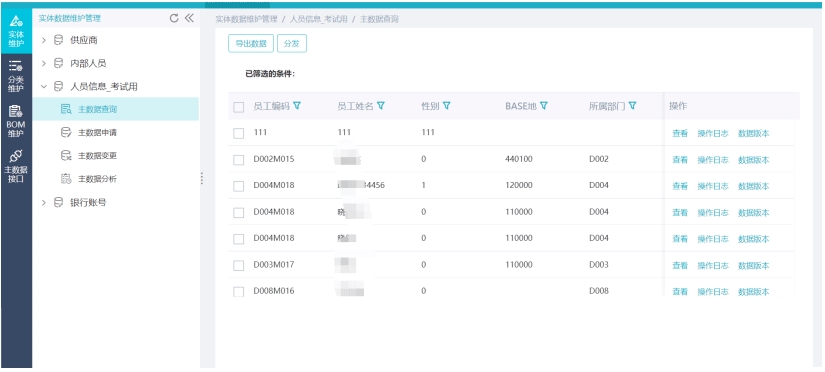Open the 实体维护 sidebar module
The width and height of the screenshot is (825, 372).
pyautogui.click(x=16, y=31)
